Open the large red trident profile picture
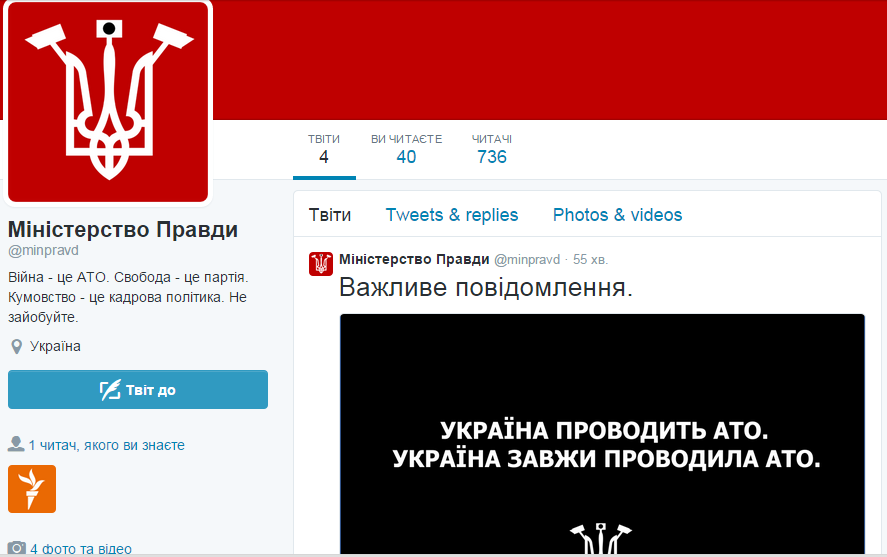This screenshot has height=557, width=887. pyautogui.click(x=108, y=101)
